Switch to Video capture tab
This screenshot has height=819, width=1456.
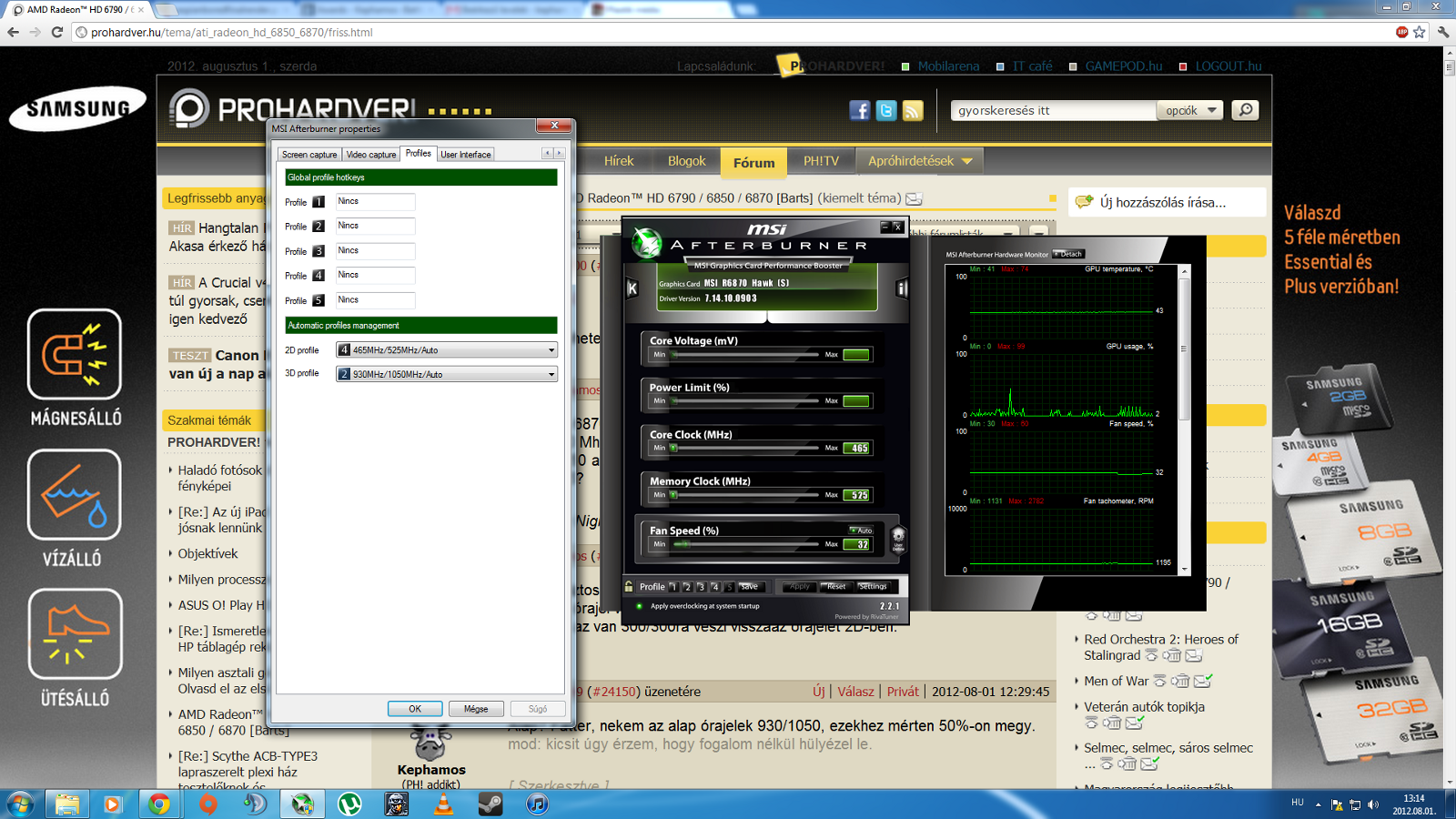tap(371, 155)
